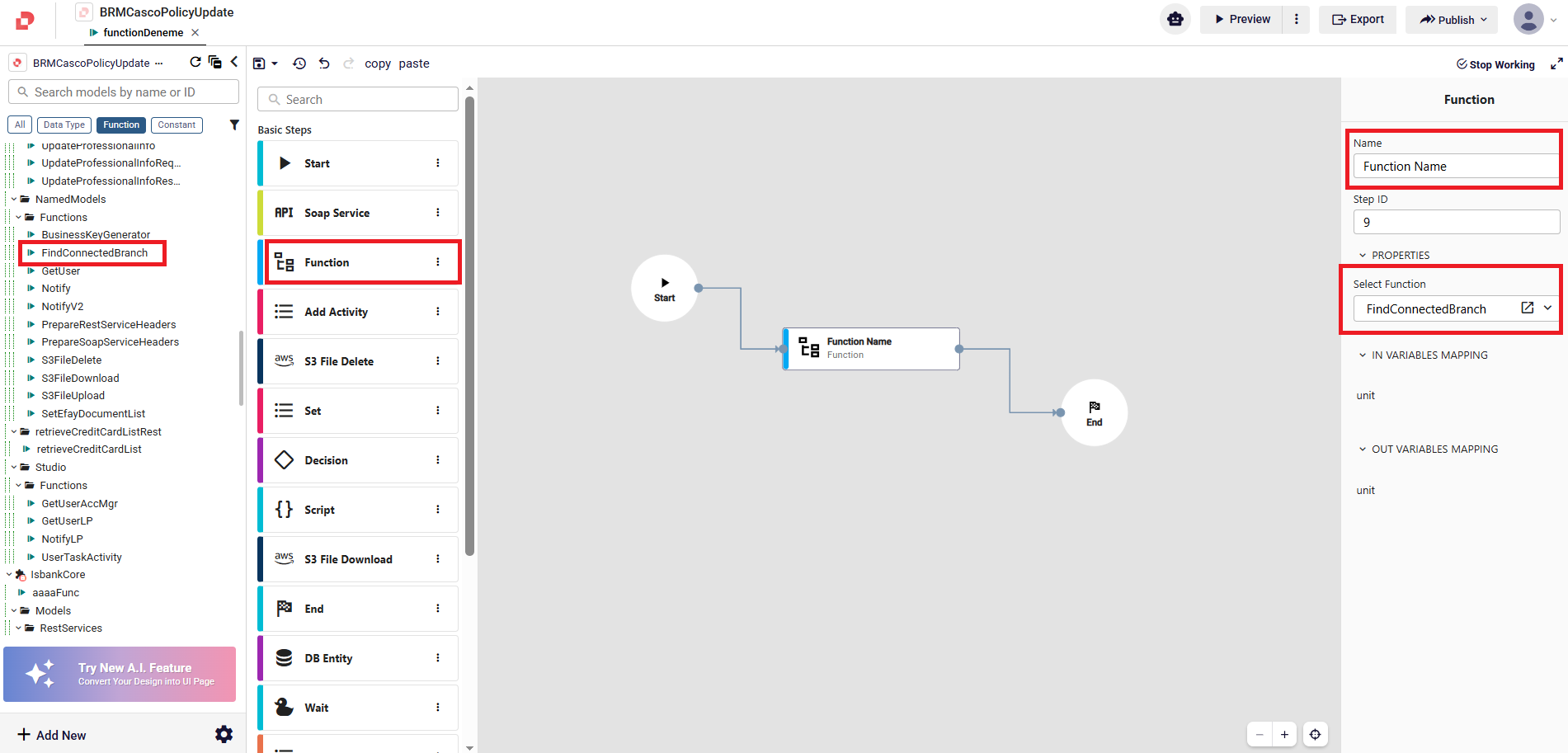Open options menu for Function step
Screen dimensions: 1568x753
point(438,262)
